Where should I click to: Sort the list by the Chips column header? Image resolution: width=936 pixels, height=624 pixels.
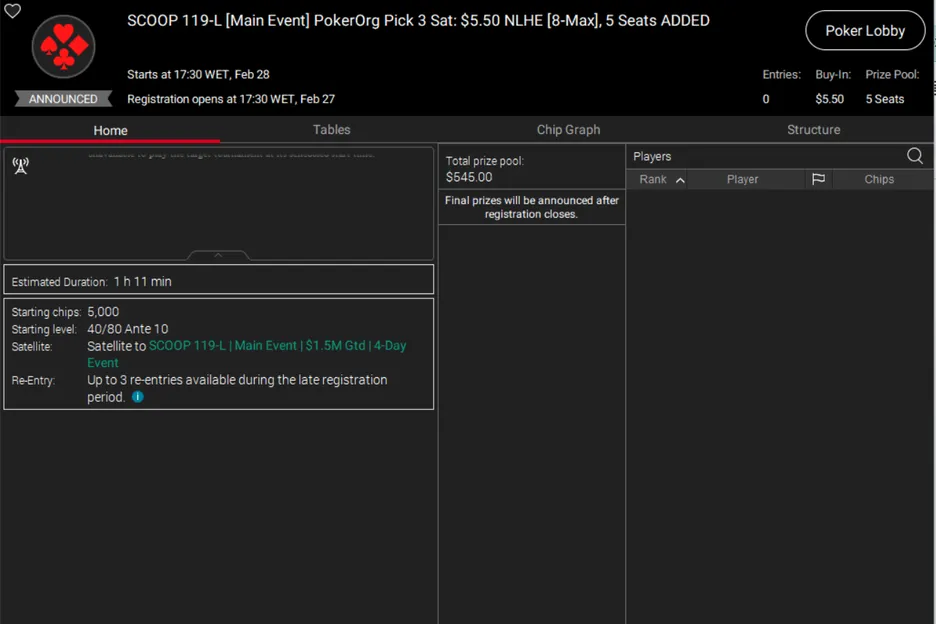pyautogui.click(x=878, y=179)
